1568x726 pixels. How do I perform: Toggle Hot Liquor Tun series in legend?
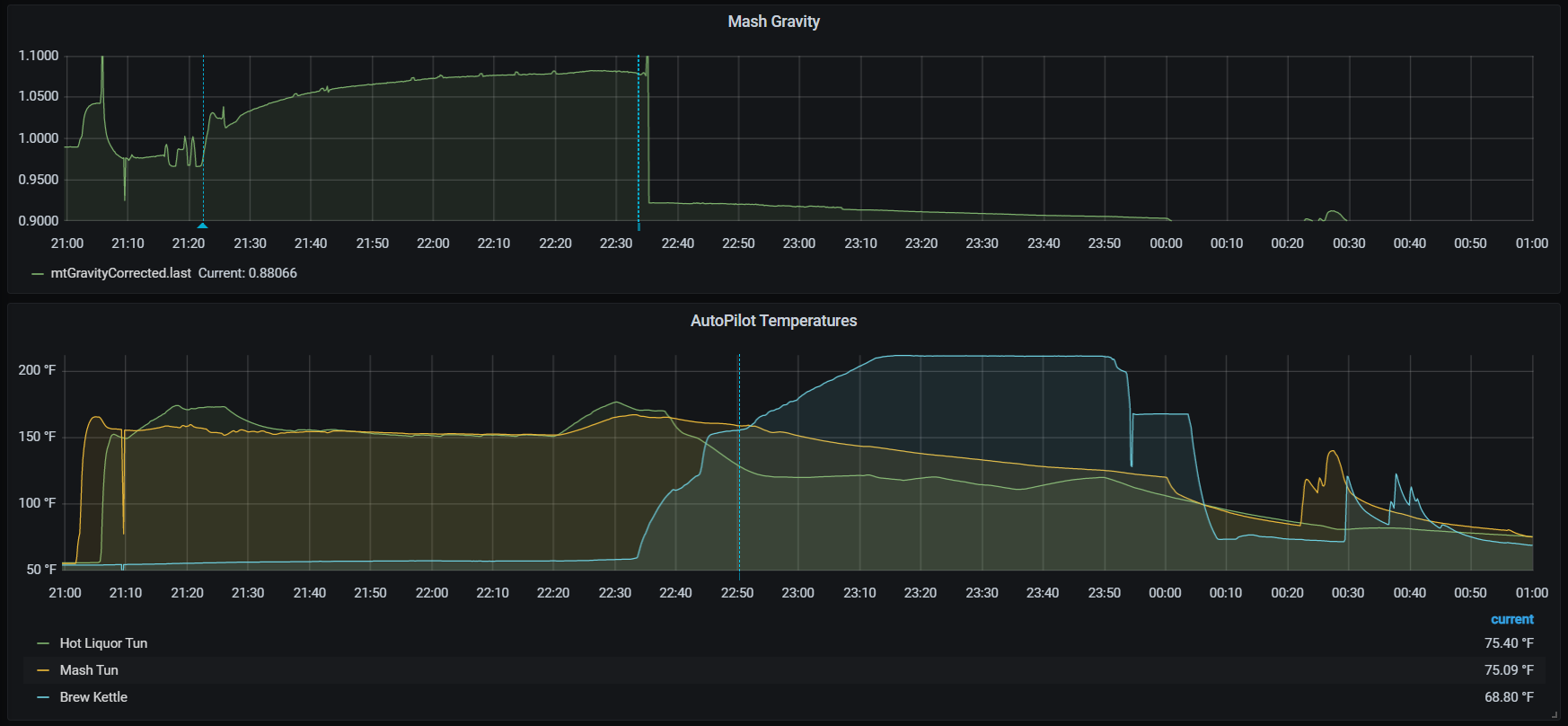click(x=103, y=643)
